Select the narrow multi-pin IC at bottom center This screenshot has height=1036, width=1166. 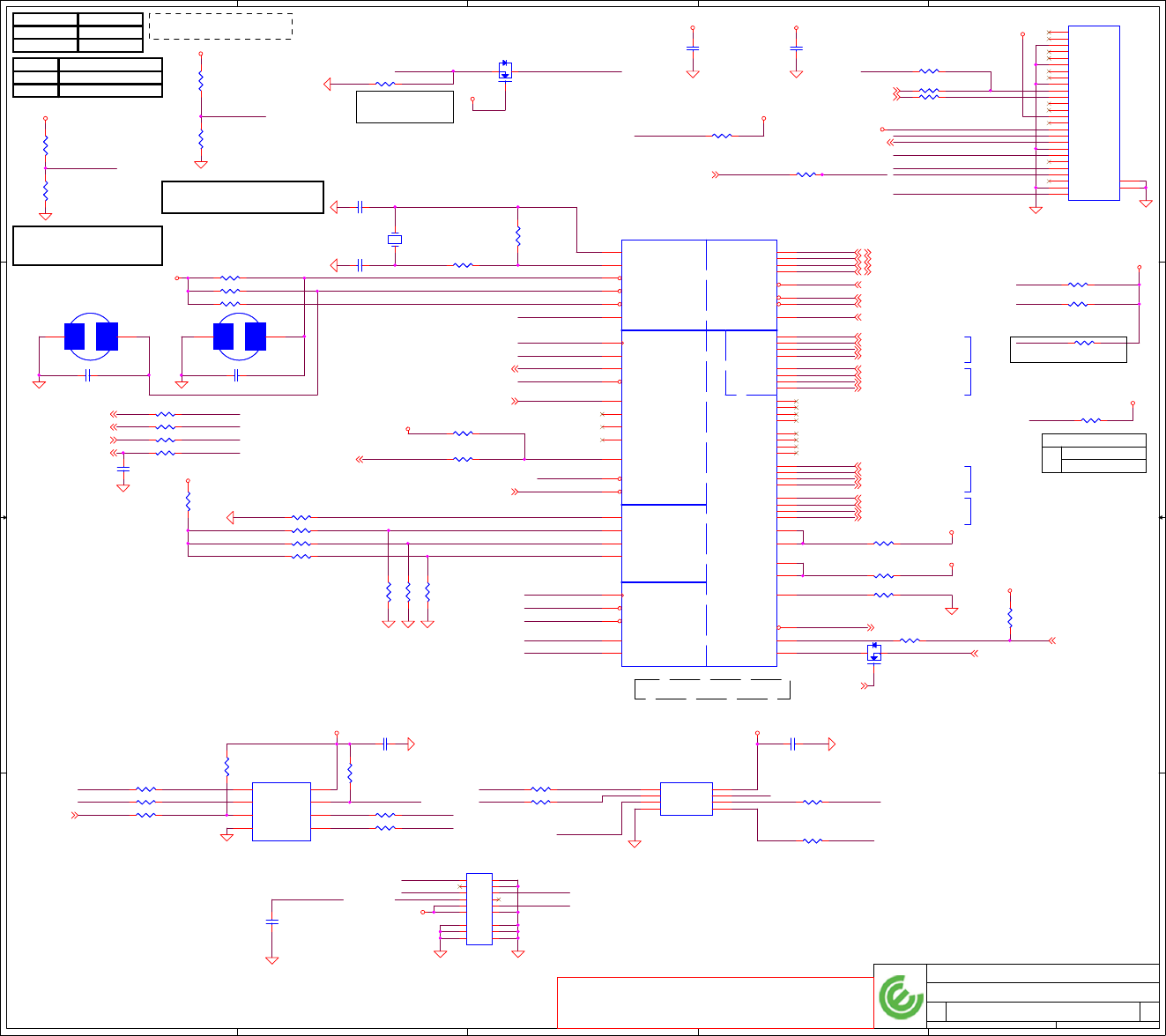[x=479, y=909]
